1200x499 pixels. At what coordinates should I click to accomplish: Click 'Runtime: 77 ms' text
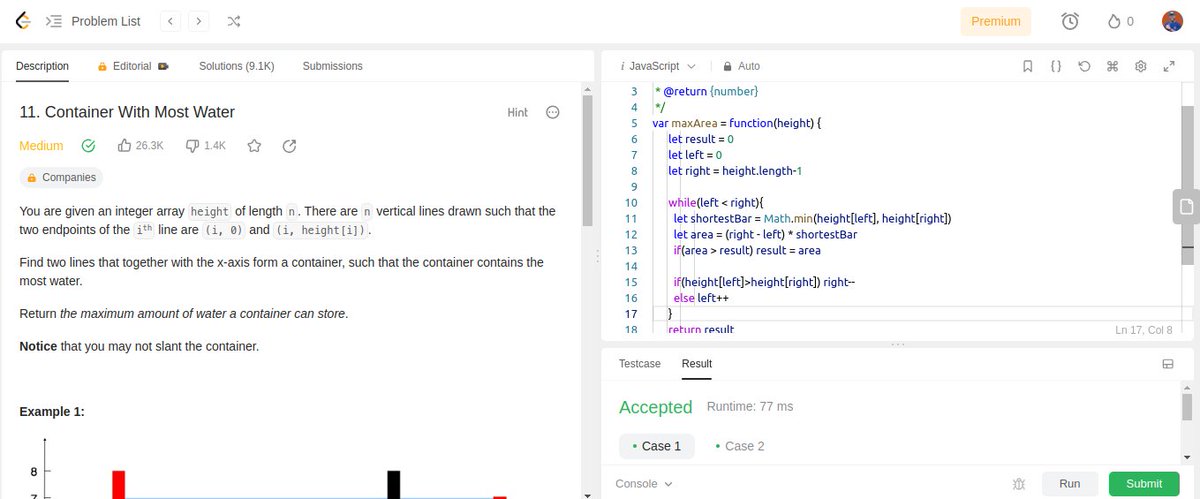750,407
